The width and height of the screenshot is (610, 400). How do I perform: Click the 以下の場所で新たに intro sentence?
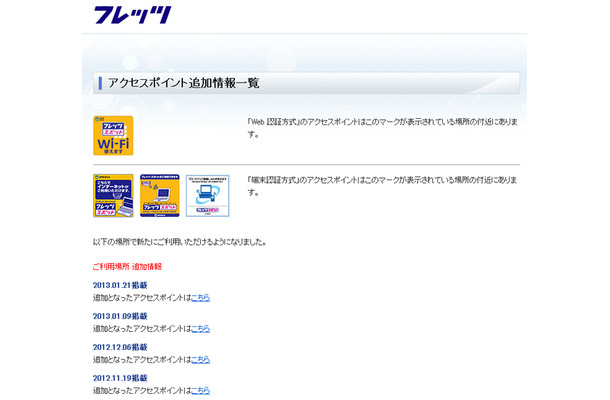[178, 242]
